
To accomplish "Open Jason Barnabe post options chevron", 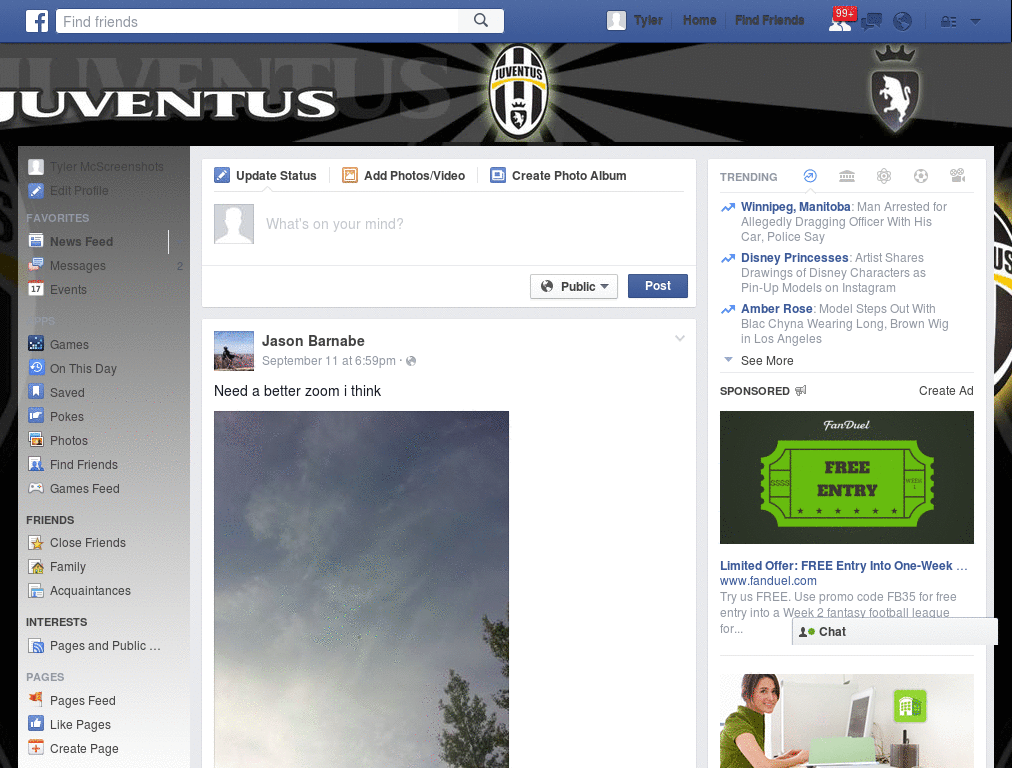I will tap(680, 338).
